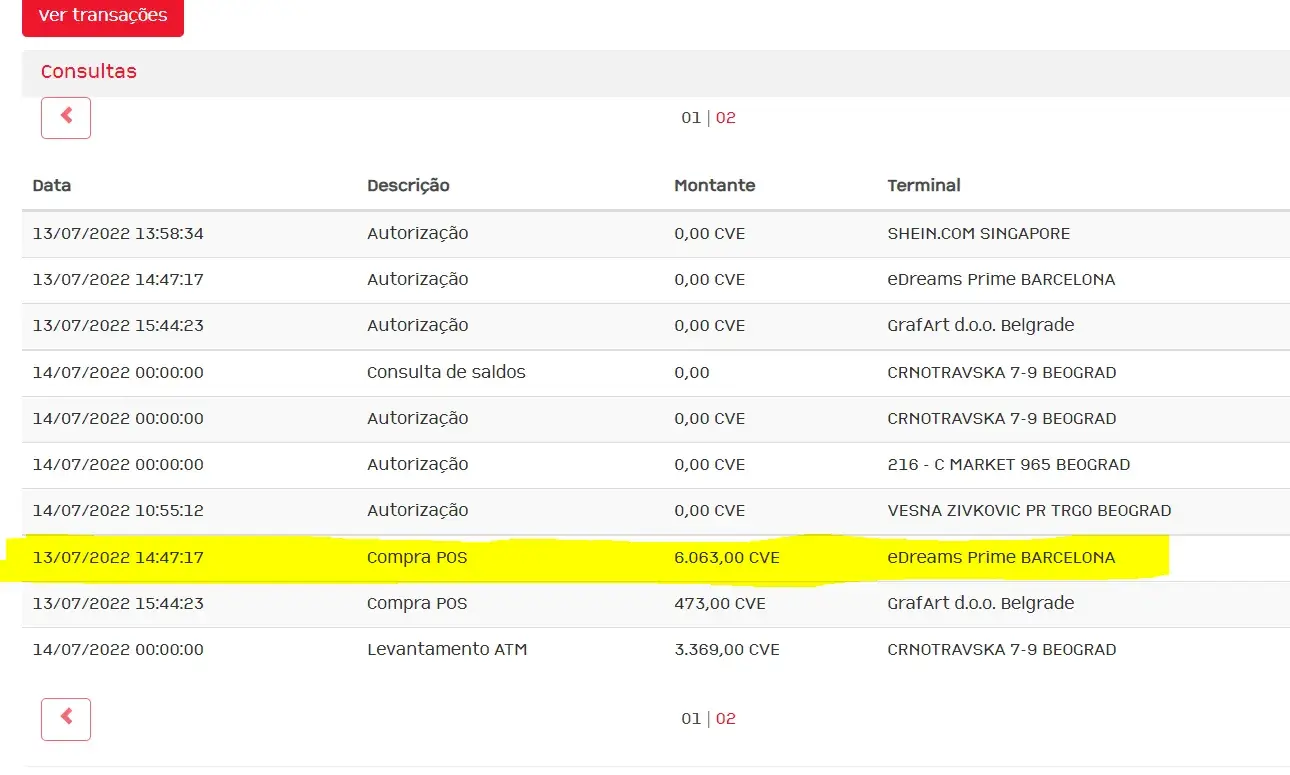Sort by the Data column header
This screenshot has height=775, width=1290.
(x=52, y=186)
